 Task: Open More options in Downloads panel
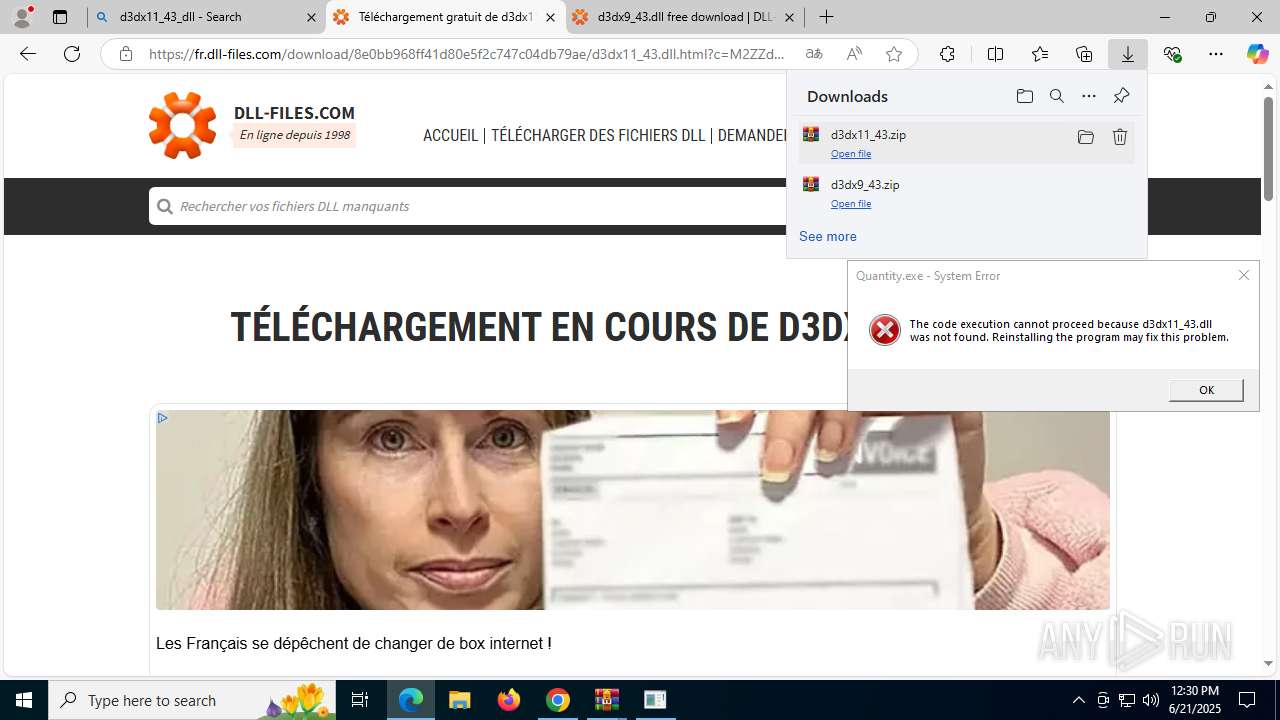(1089, 96)
